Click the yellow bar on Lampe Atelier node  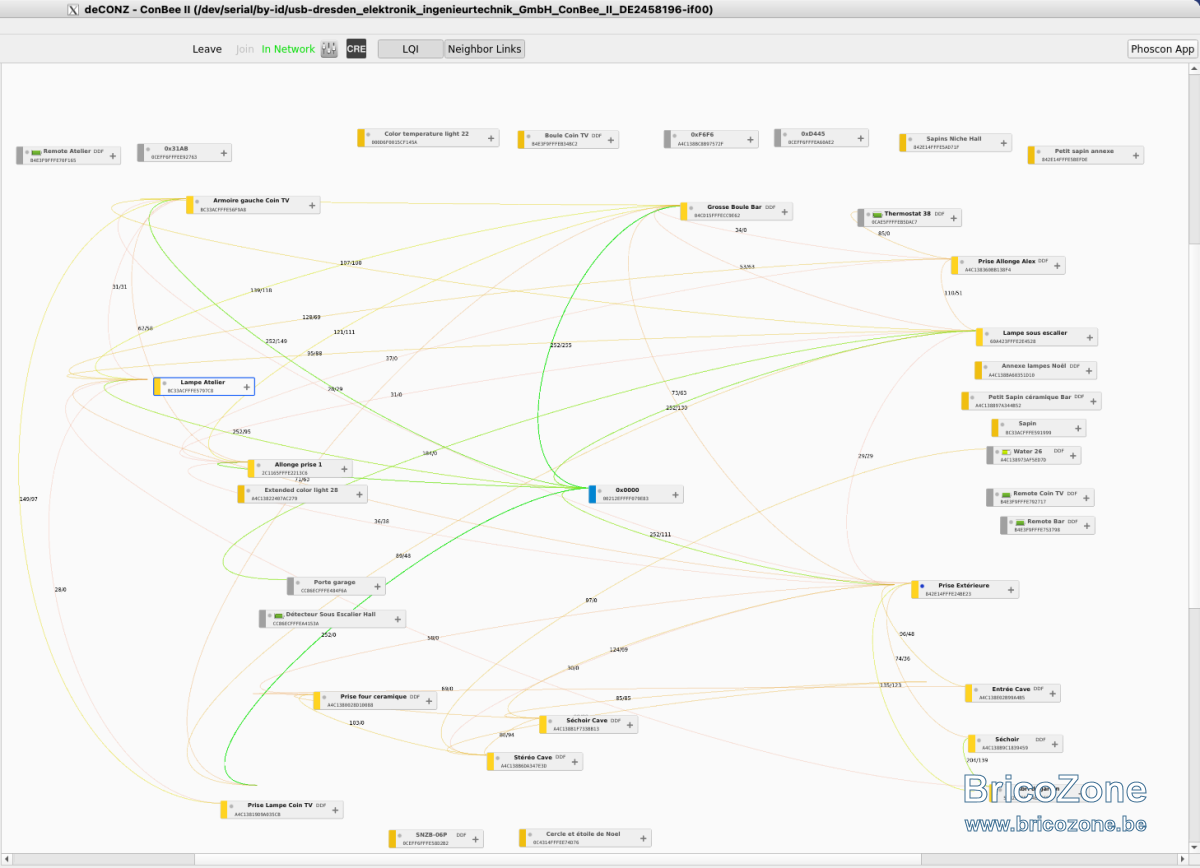tap(157, 386)
